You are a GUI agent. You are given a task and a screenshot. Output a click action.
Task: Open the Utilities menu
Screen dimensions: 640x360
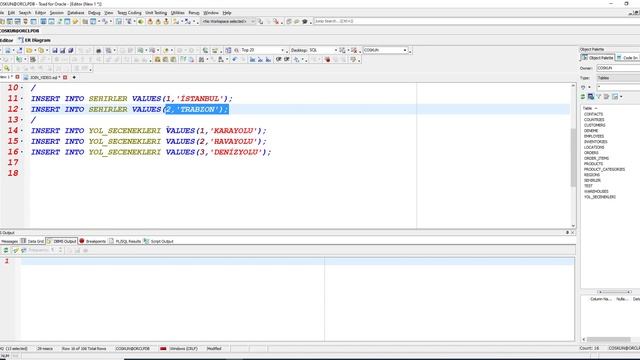tap(178, 13)
